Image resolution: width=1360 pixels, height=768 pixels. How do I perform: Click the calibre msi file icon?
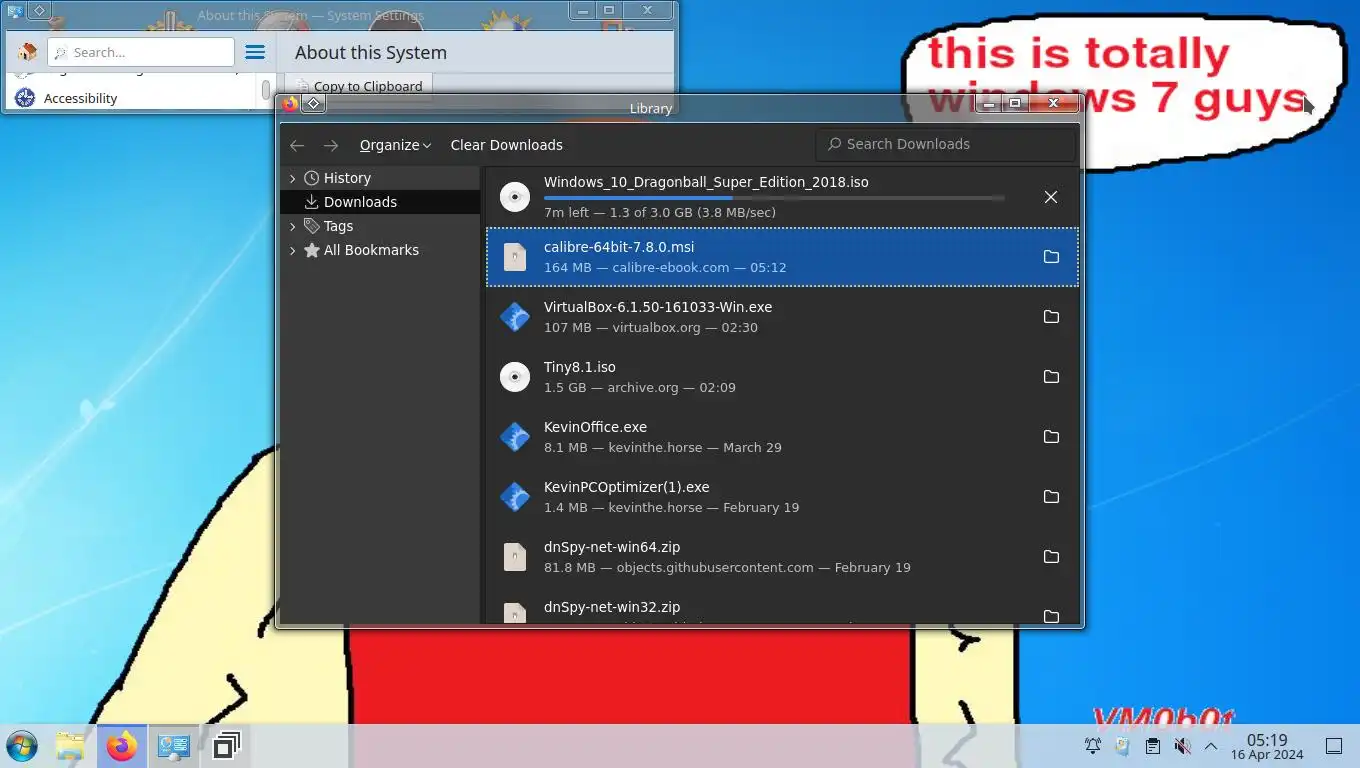(x=514, y=257)
